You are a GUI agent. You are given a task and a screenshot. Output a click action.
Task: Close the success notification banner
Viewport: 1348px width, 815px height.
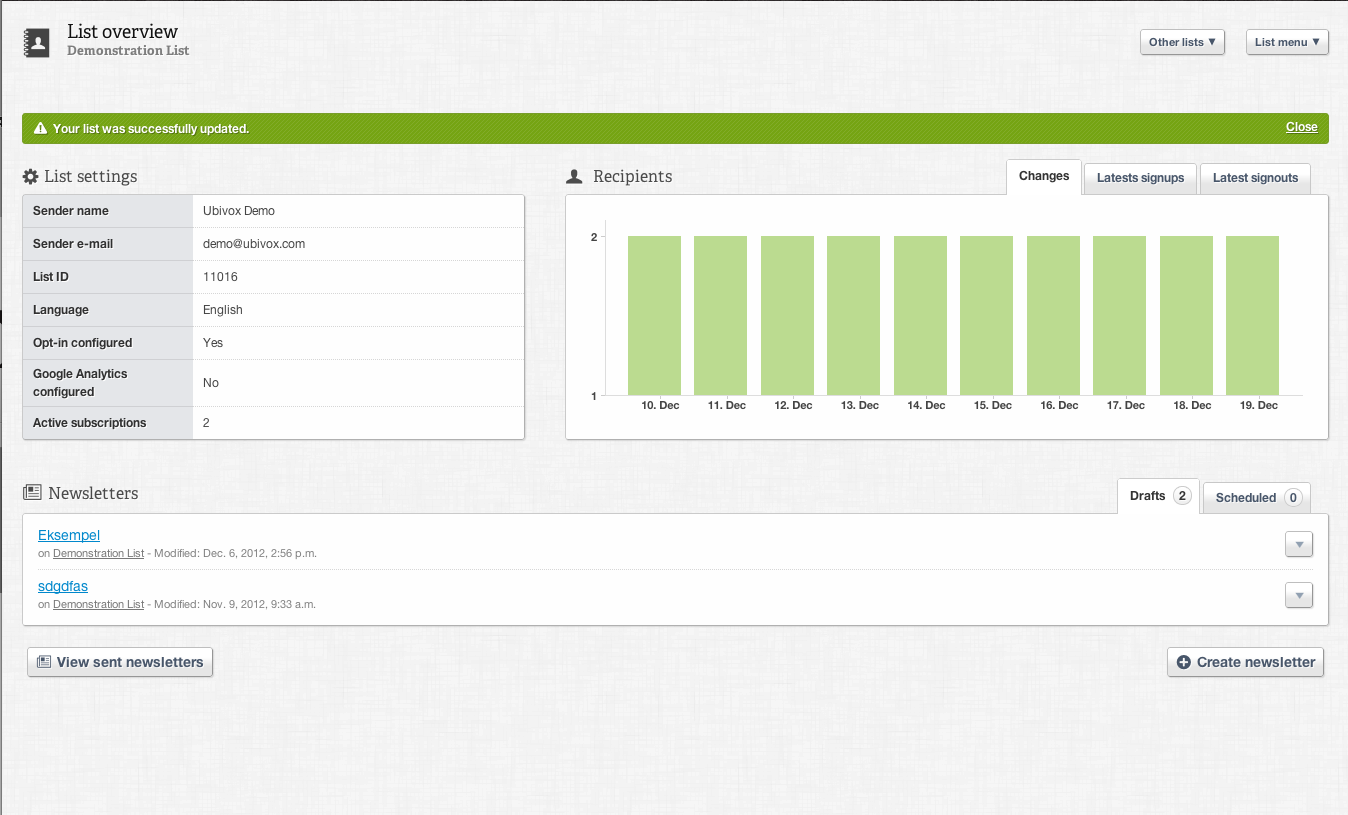(x=1302, y=127)
